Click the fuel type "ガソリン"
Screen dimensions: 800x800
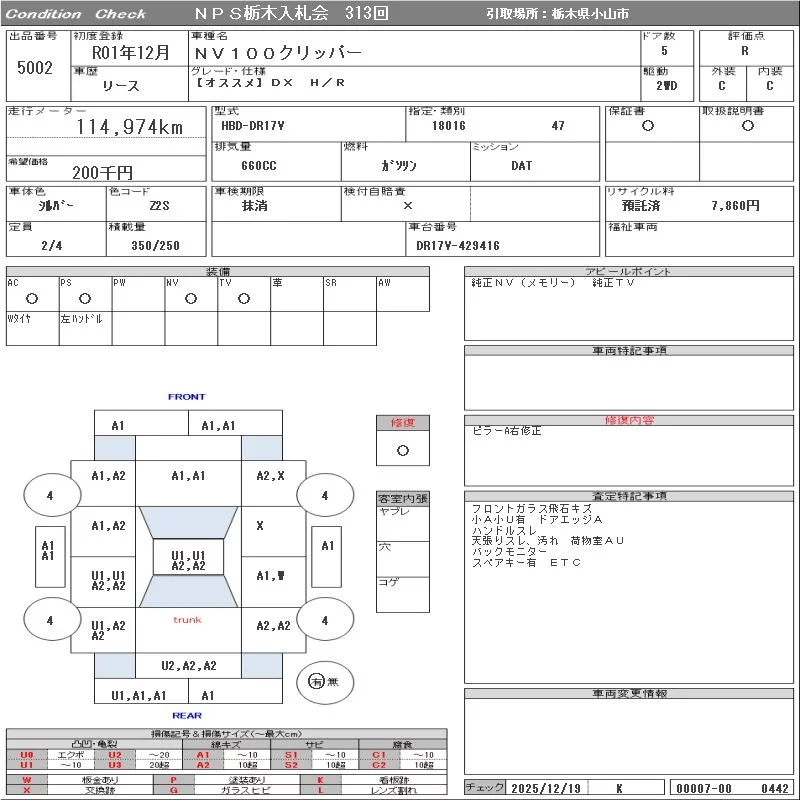coord(399,166)
